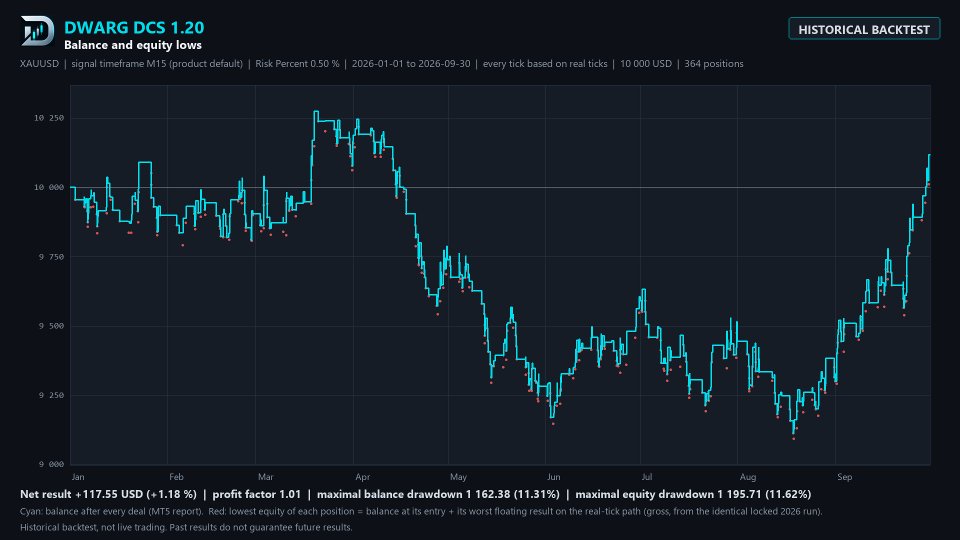Click the DWARG DCS 1.20 title
This screenshot has width=960, height=540.
134,28
